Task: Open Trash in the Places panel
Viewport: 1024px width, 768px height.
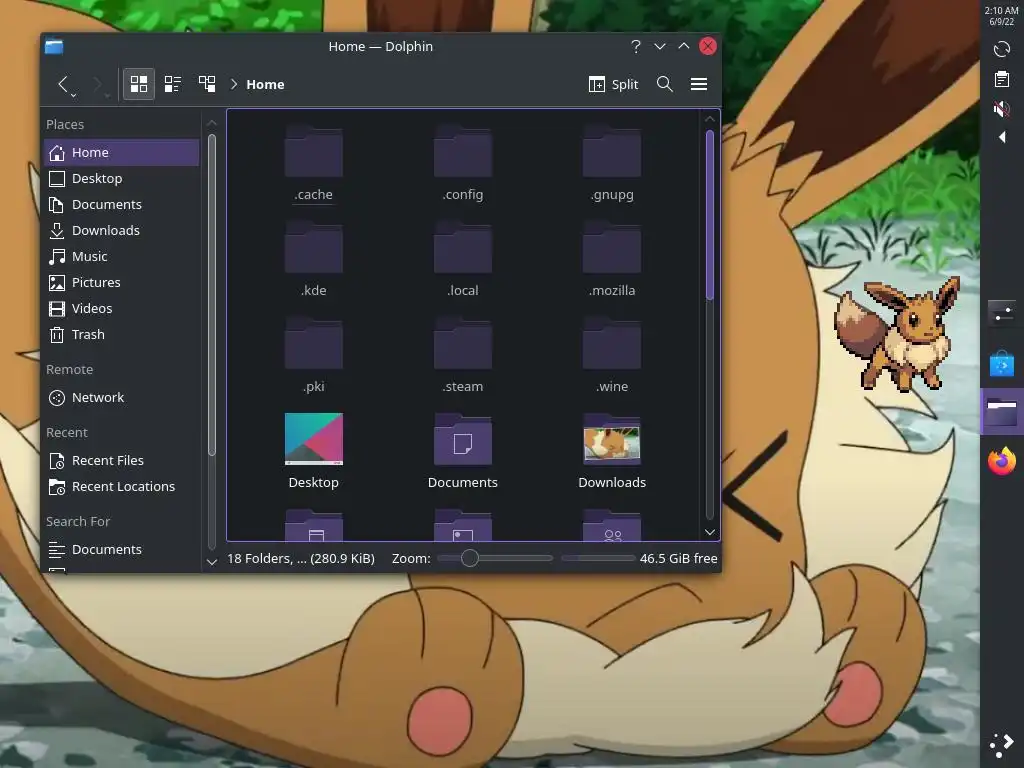Action: pyautogui.click(x=121, y=334)
